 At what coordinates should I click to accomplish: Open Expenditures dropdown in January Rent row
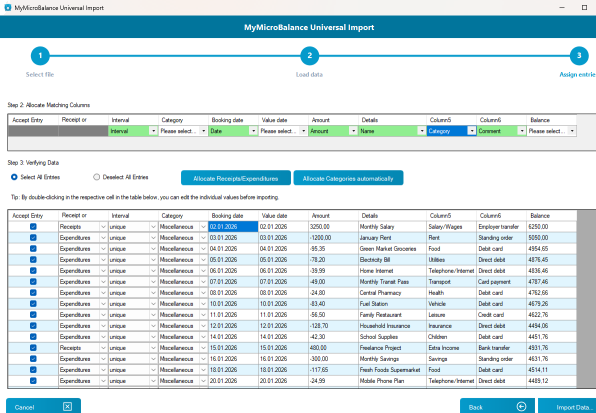(x=103, y=237)
